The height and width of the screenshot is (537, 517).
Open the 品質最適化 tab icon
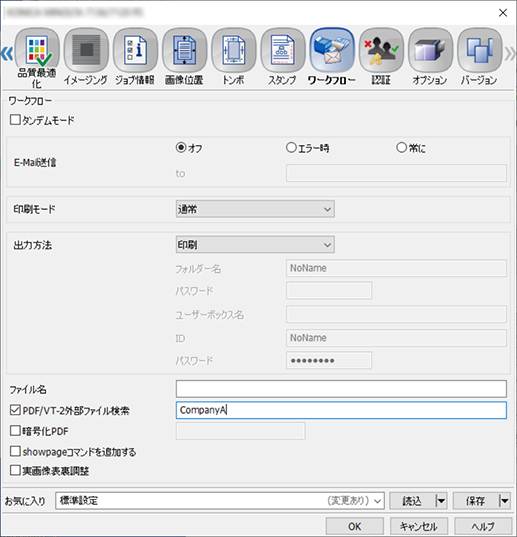click(x=37, y=50)
